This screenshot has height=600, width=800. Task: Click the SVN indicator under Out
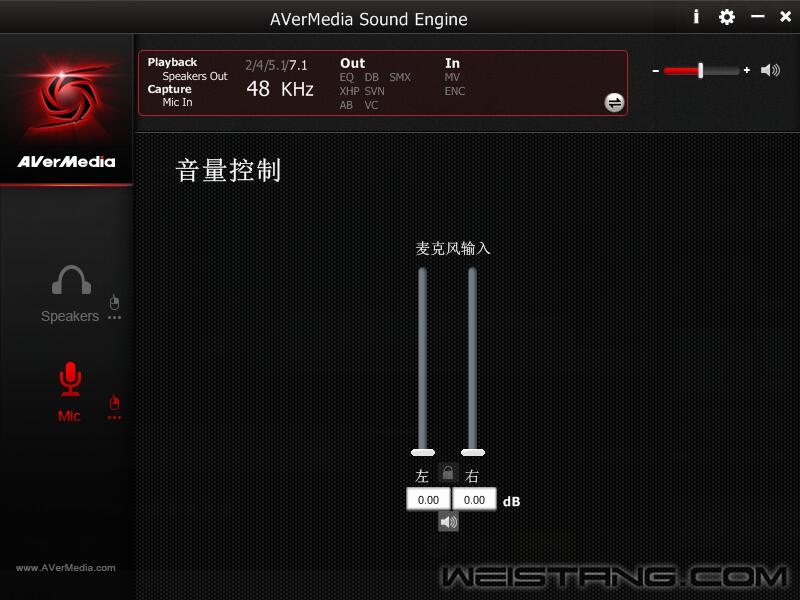coord(374,91)
